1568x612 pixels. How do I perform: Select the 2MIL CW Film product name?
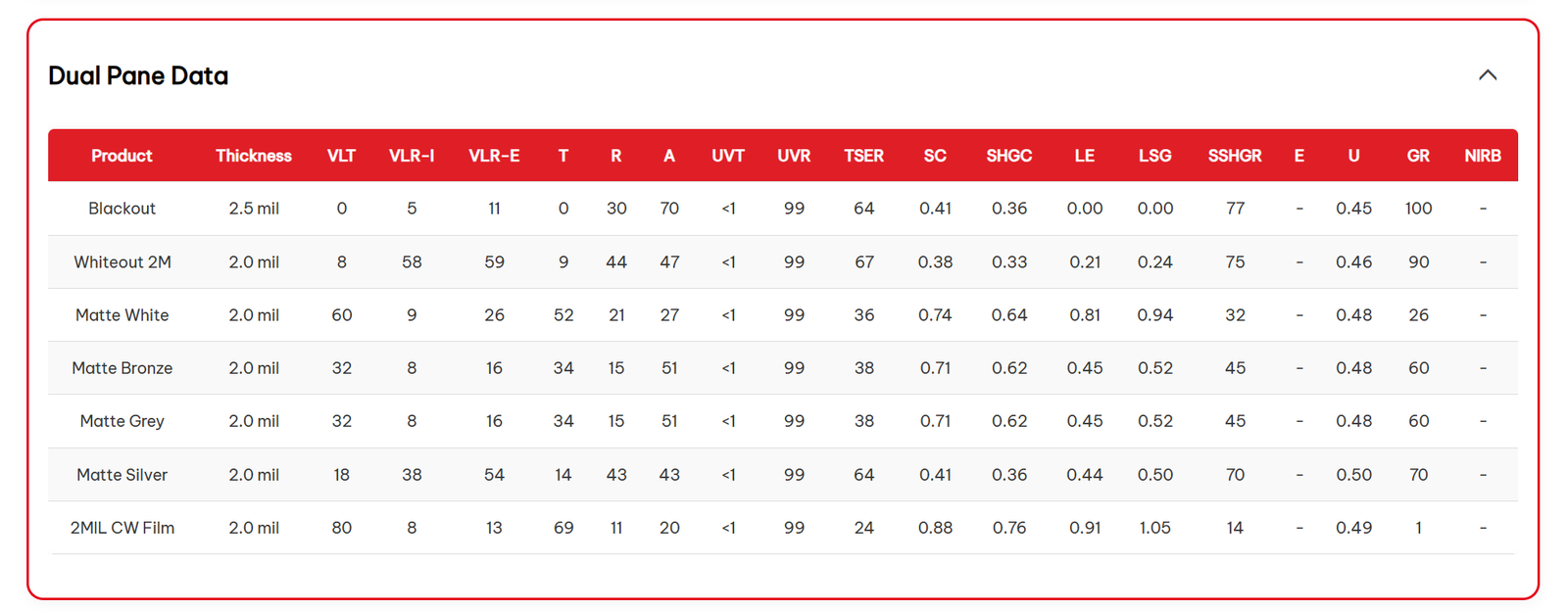122,528
